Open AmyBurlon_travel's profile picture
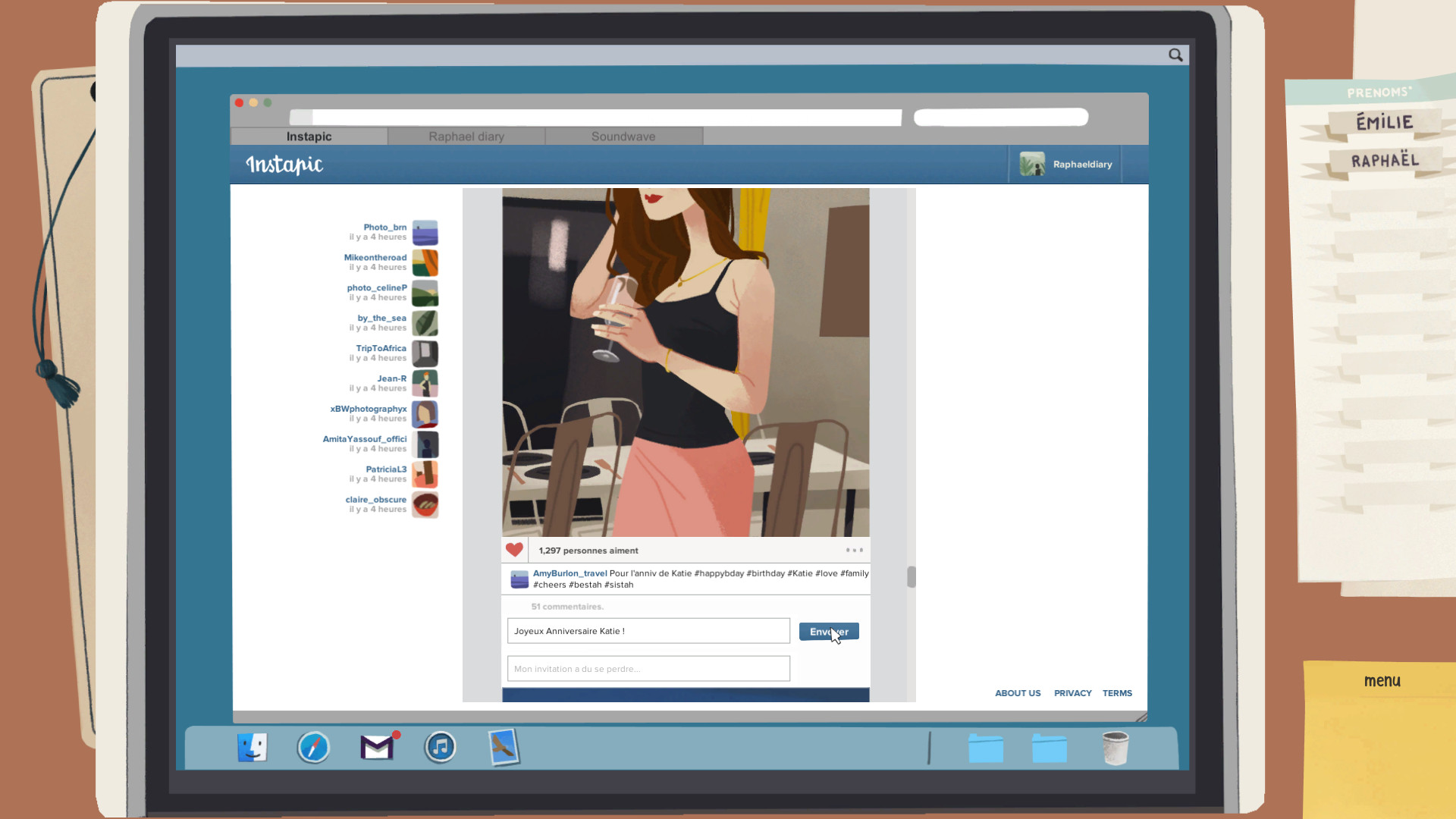Screen dimensions: 1456x819 point(519,579)
